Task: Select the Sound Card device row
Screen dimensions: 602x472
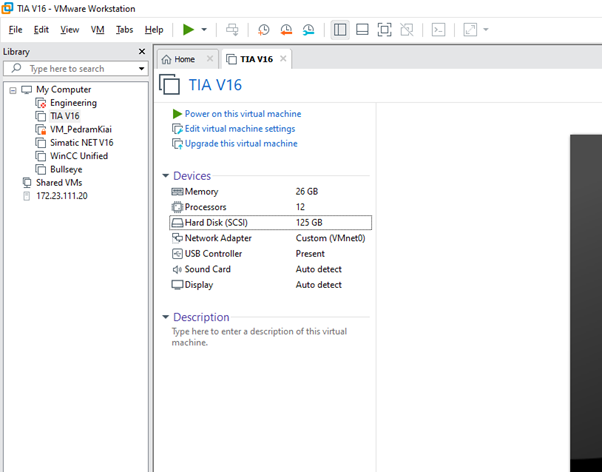Action: point(270,269)
